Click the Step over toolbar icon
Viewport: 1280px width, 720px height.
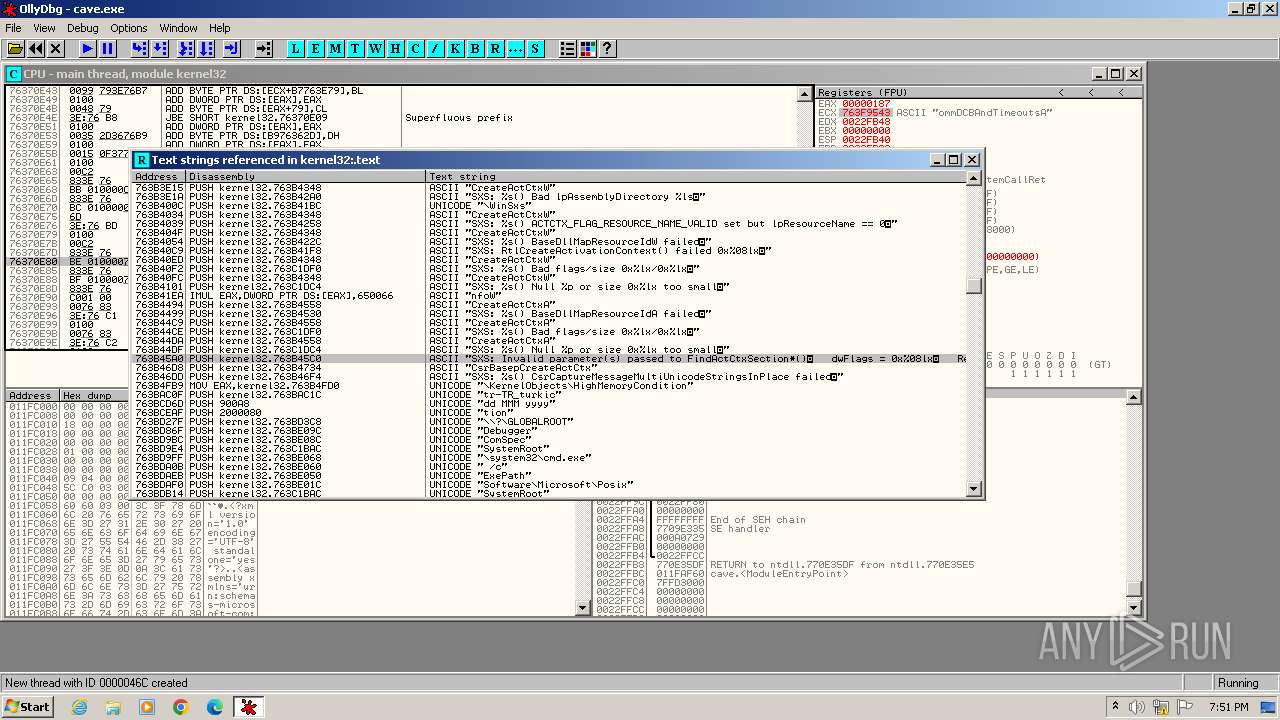pos(160,48)
